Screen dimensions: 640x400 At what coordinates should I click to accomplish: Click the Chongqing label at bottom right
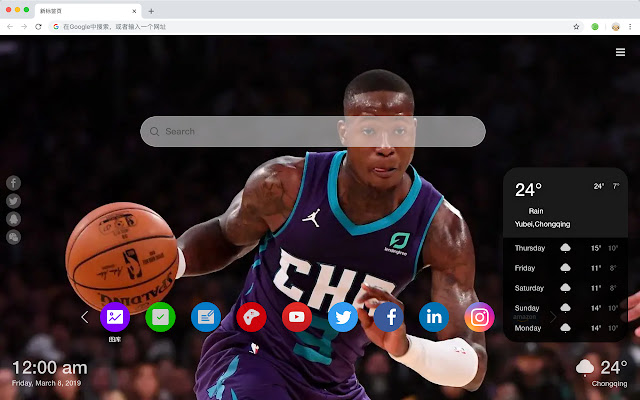[609, 384]
